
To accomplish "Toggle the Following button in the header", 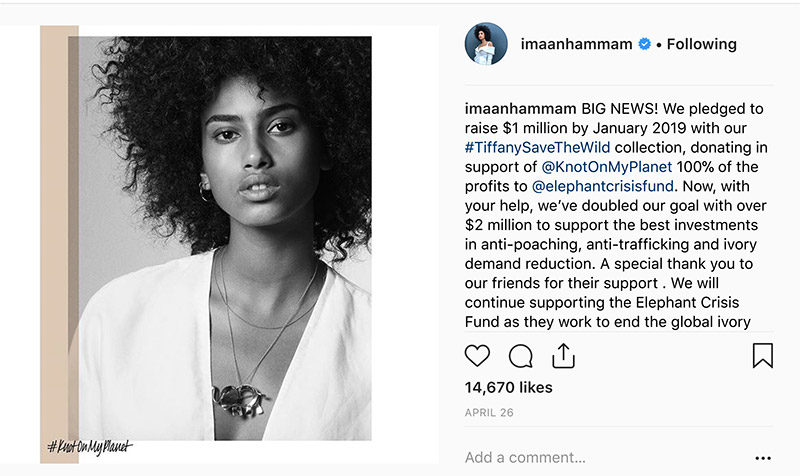I will pos(701,44).
